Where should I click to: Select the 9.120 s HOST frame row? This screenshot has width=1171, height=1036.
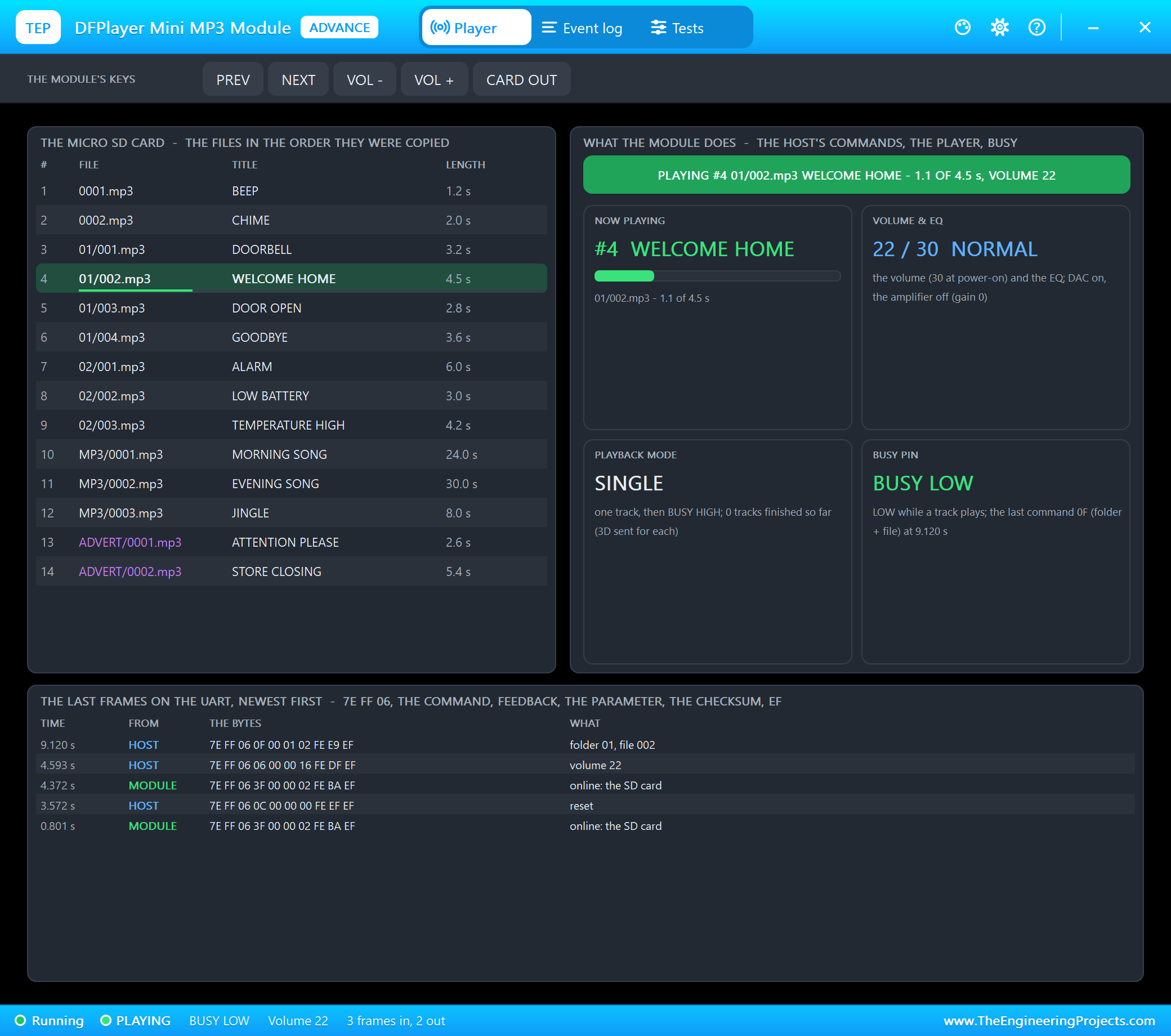coord(585,744)
